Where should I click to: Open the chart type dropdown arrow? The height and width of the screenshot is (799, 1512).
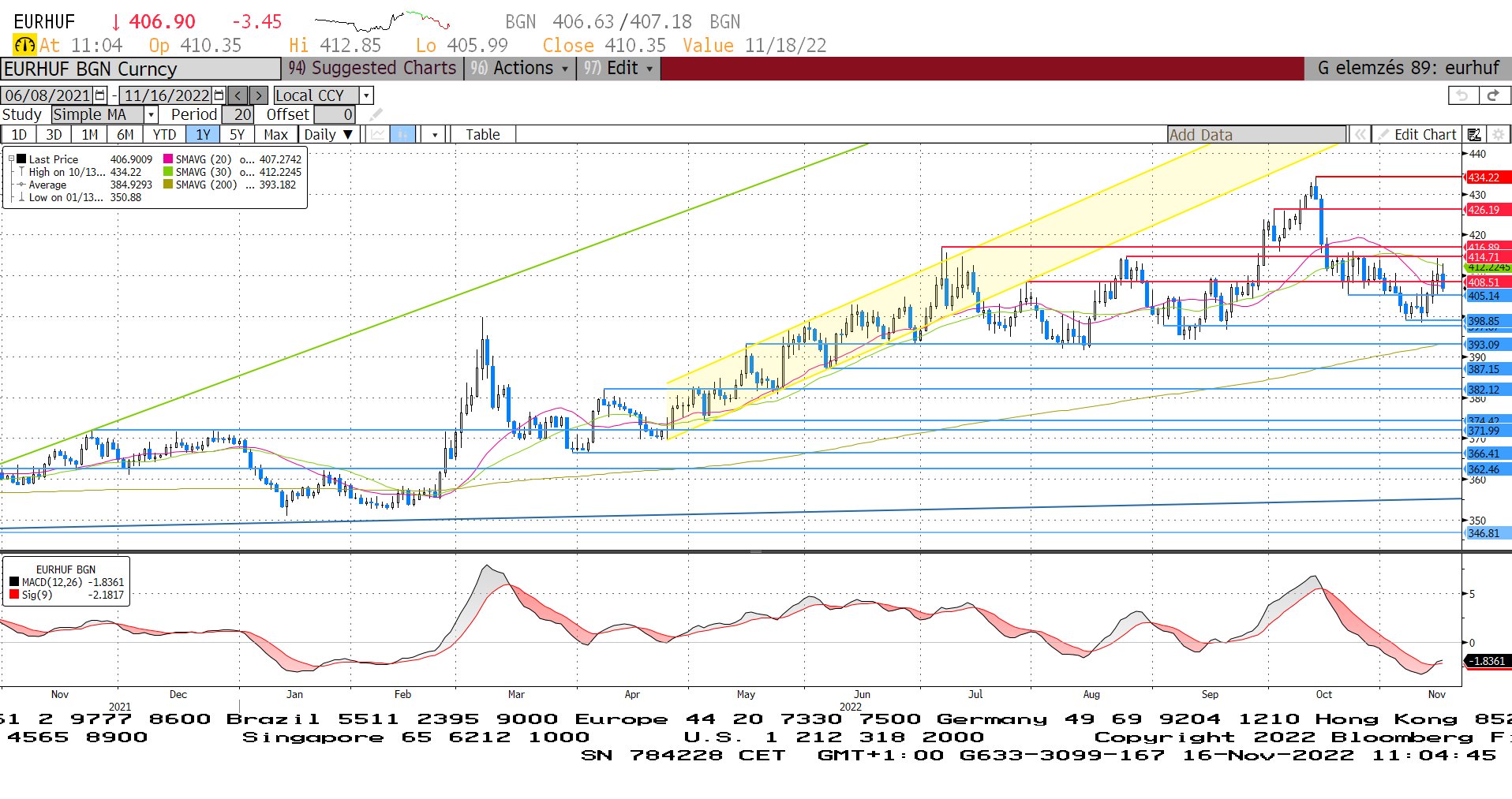[x=435, y=135]
